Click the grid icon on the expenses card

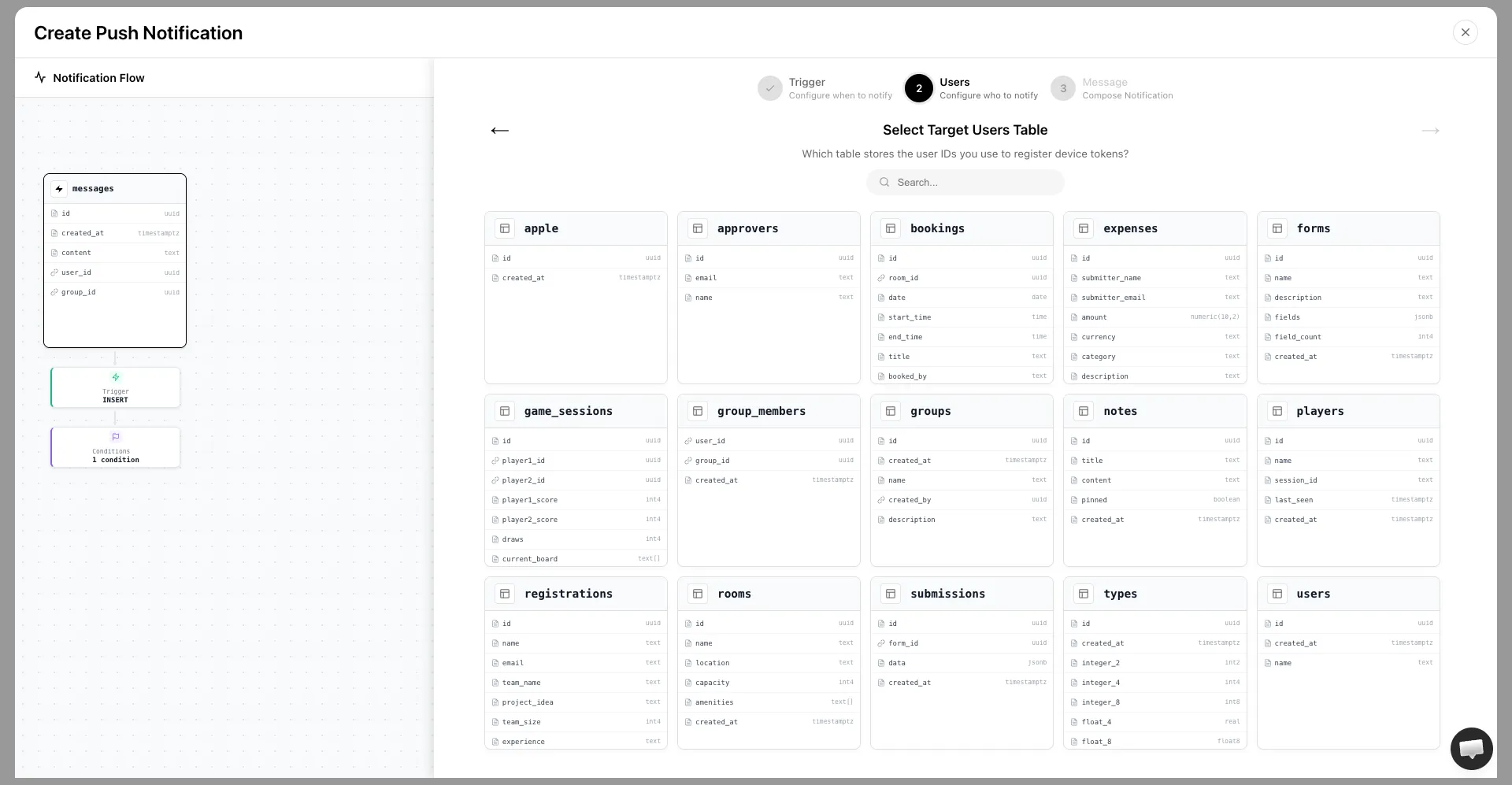[x=1084, y=228]
